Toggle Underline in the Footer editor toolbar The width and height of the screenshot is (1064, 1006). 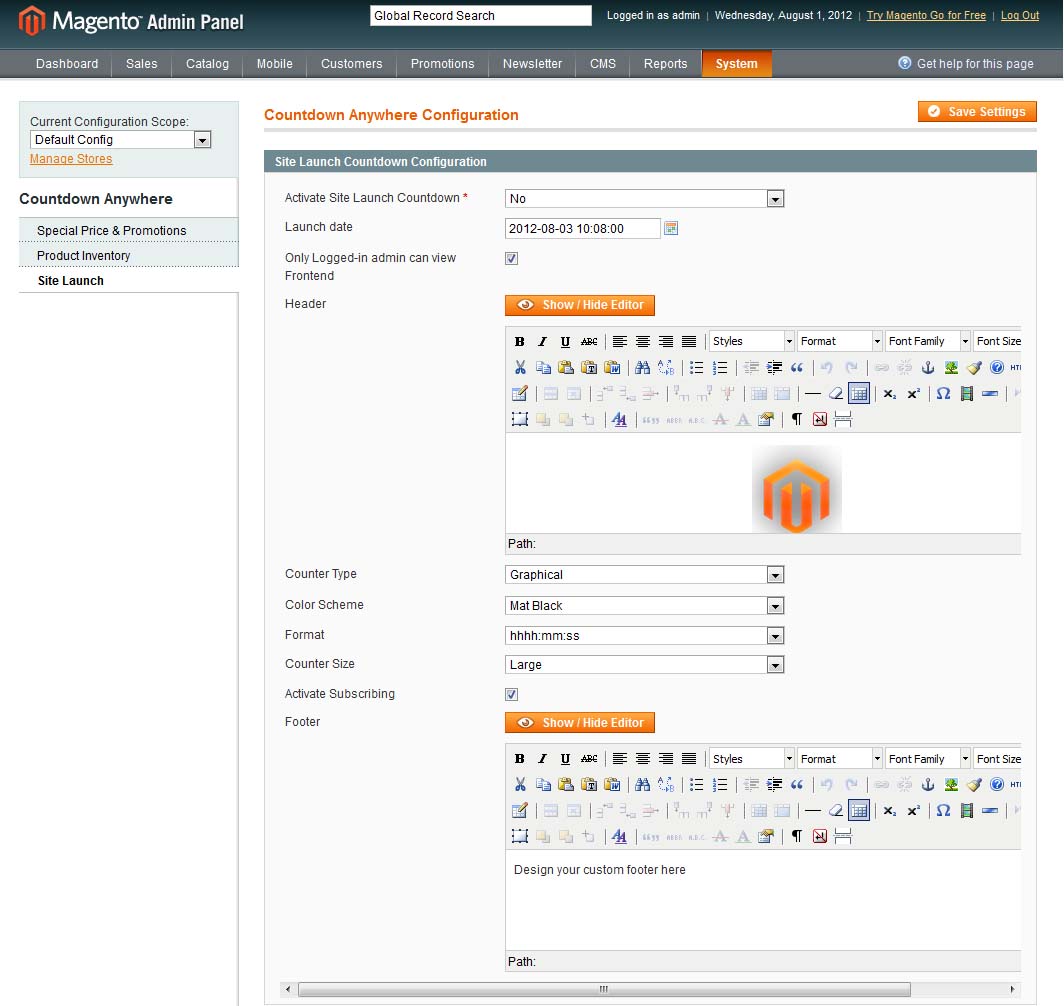565,758
